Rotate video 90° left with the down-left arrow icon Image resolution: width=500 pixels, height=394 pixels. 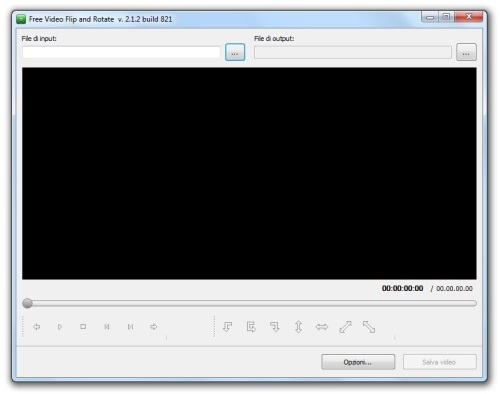tap(228, 327)
